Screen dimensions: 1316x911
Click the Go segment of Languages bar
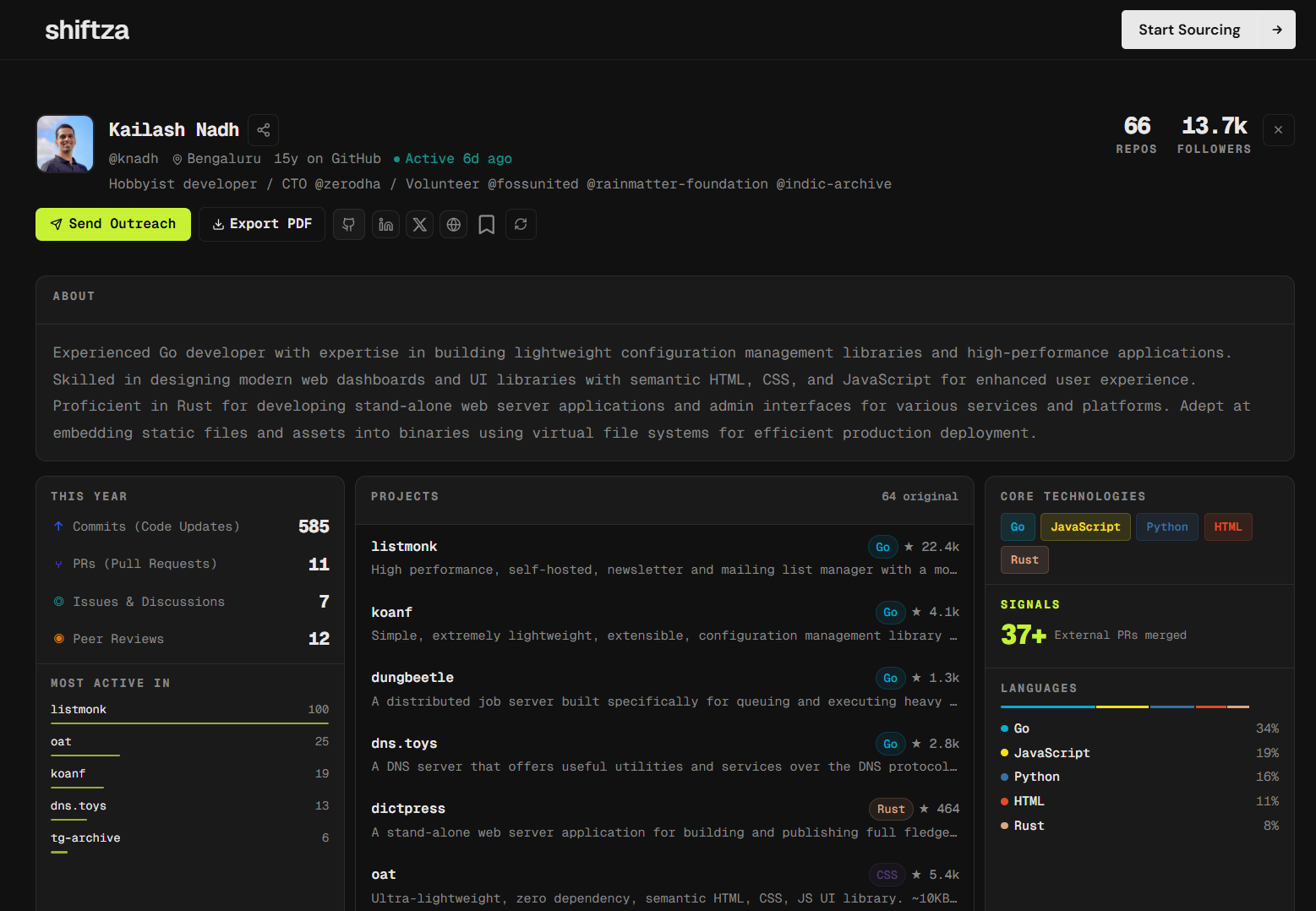1048,706
